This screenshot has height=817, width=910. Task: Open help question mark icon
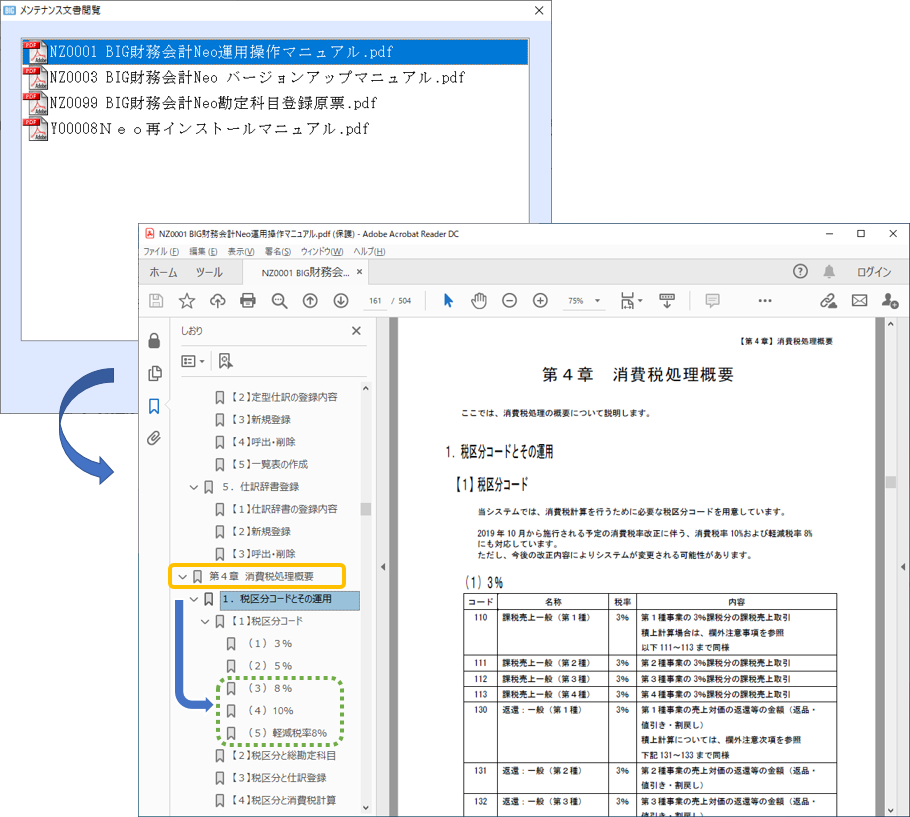(800, 272)
